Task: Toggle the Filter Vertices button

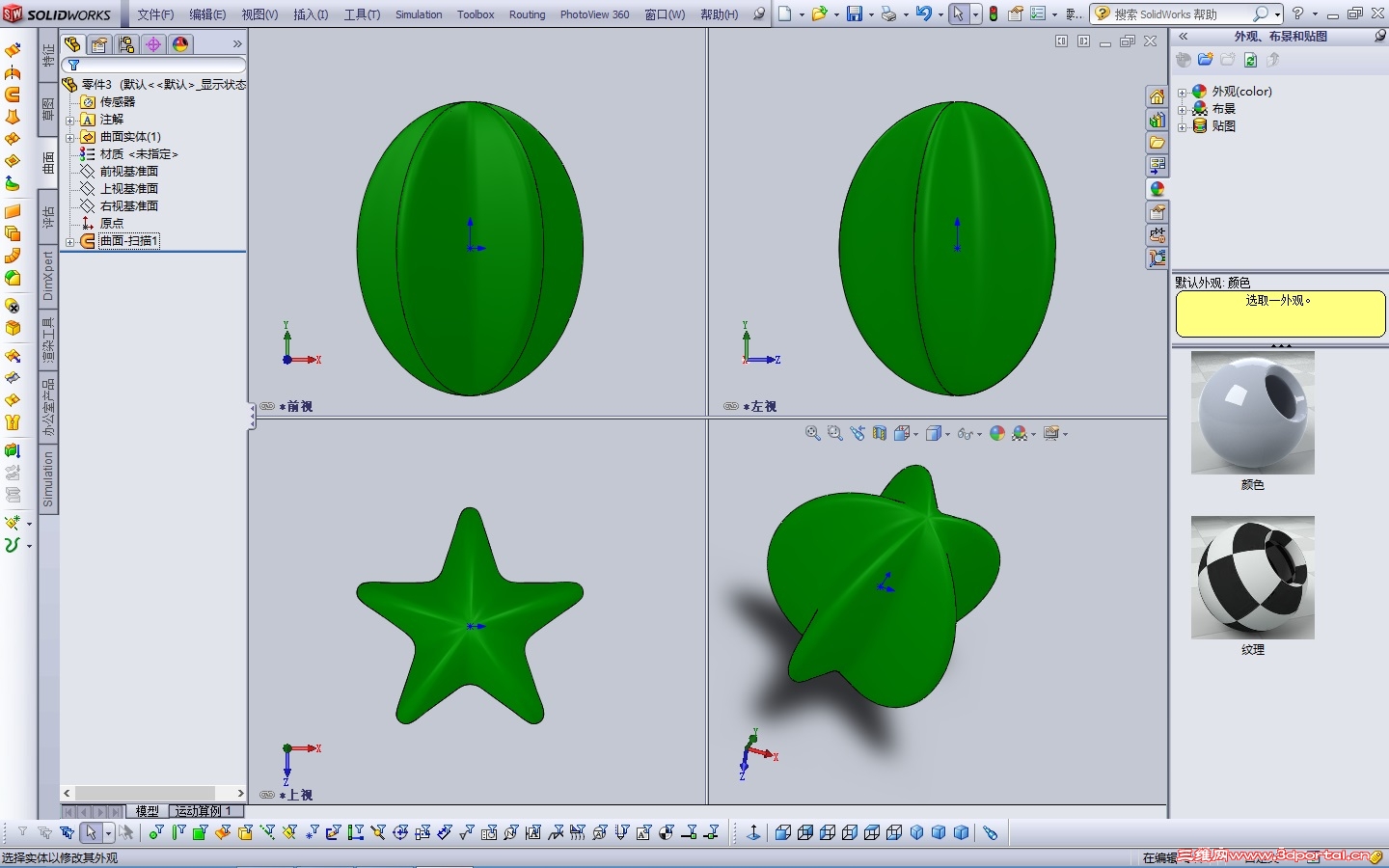Action: 156,832
